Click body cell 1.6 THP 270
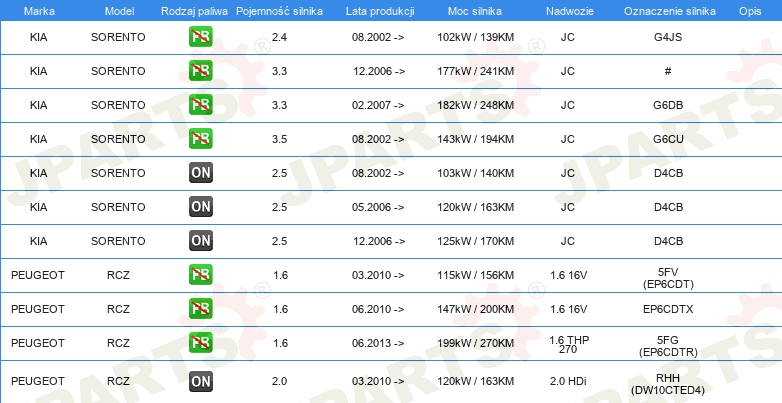Image resolution: width=782 pixels, height=403 pixels. [x=569, y=344]
